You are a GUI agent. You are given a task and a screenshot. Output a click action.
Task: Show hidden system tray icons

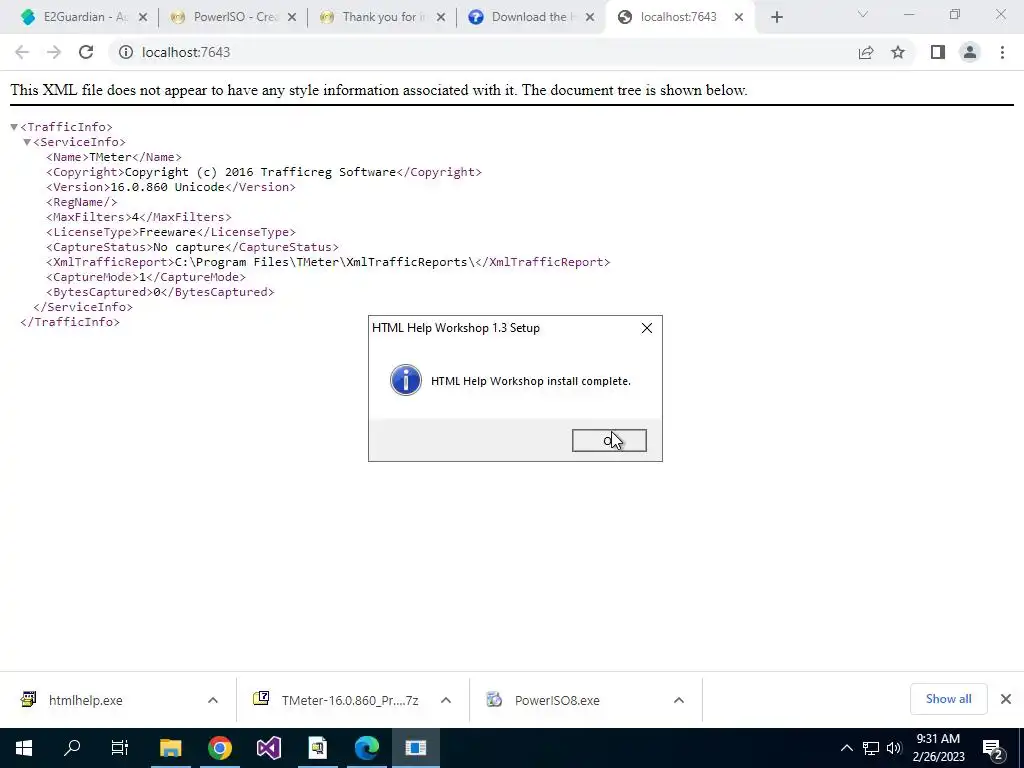[846, 748]
